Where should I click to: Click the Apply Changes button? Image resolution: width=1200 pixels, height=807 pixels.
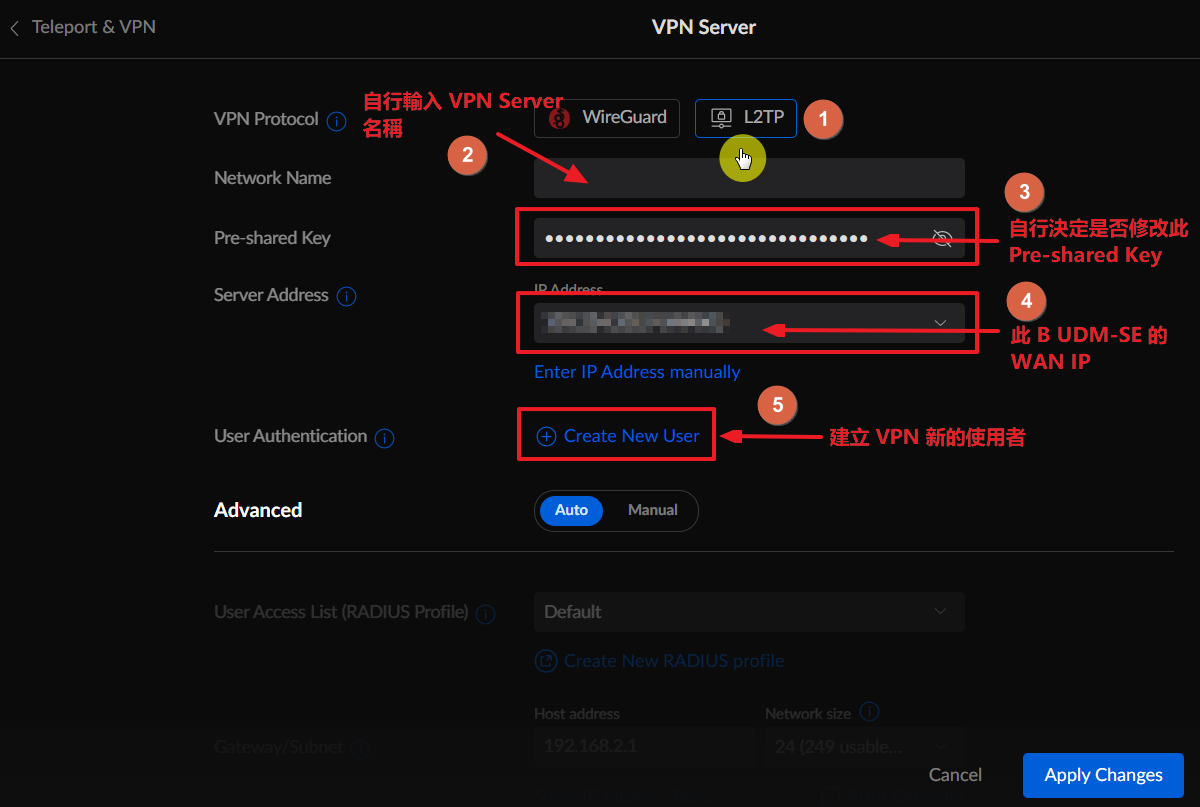pyautogui.click(x=1103, y=775)
